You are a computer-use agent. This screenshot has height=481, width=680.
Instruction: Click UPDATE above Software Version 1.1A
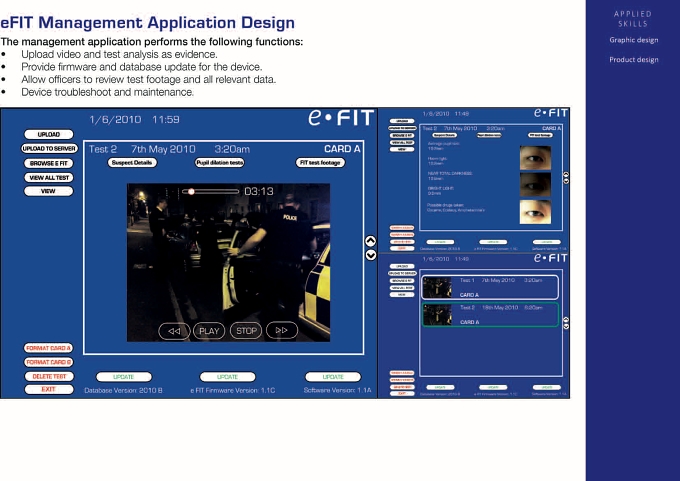tap(333, 377)
